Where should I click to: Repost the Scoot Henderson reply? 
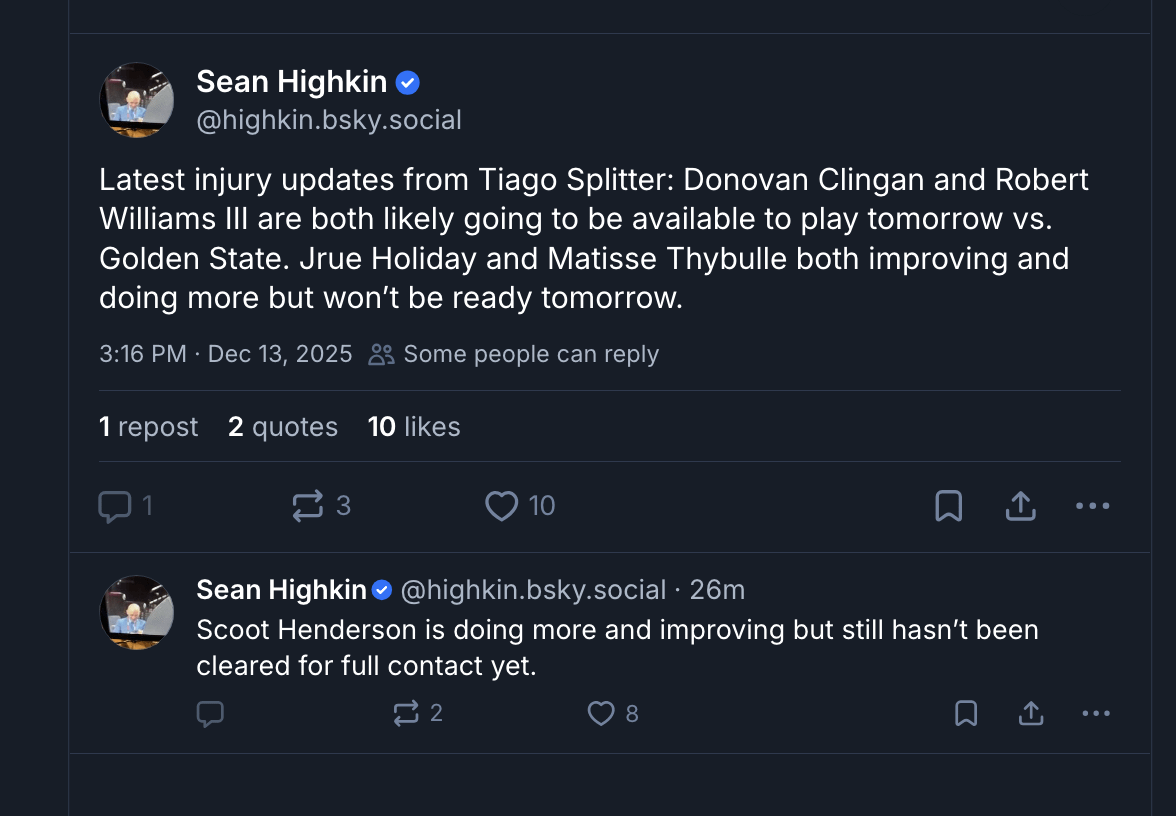pyautogui.click(x=406, y=713)
